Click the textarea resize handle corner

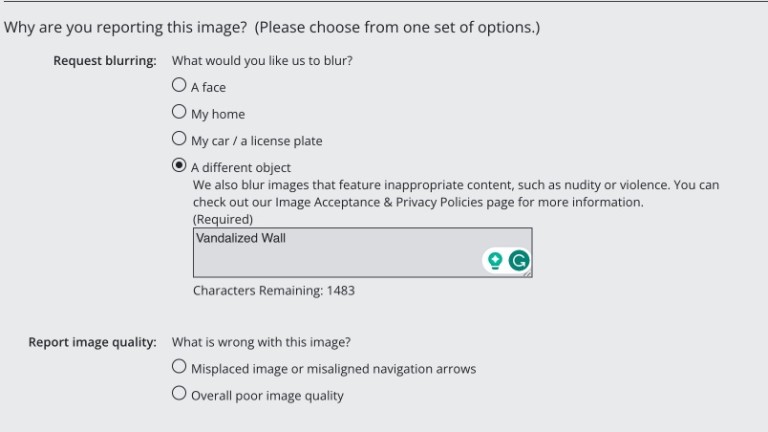[527, 272]
